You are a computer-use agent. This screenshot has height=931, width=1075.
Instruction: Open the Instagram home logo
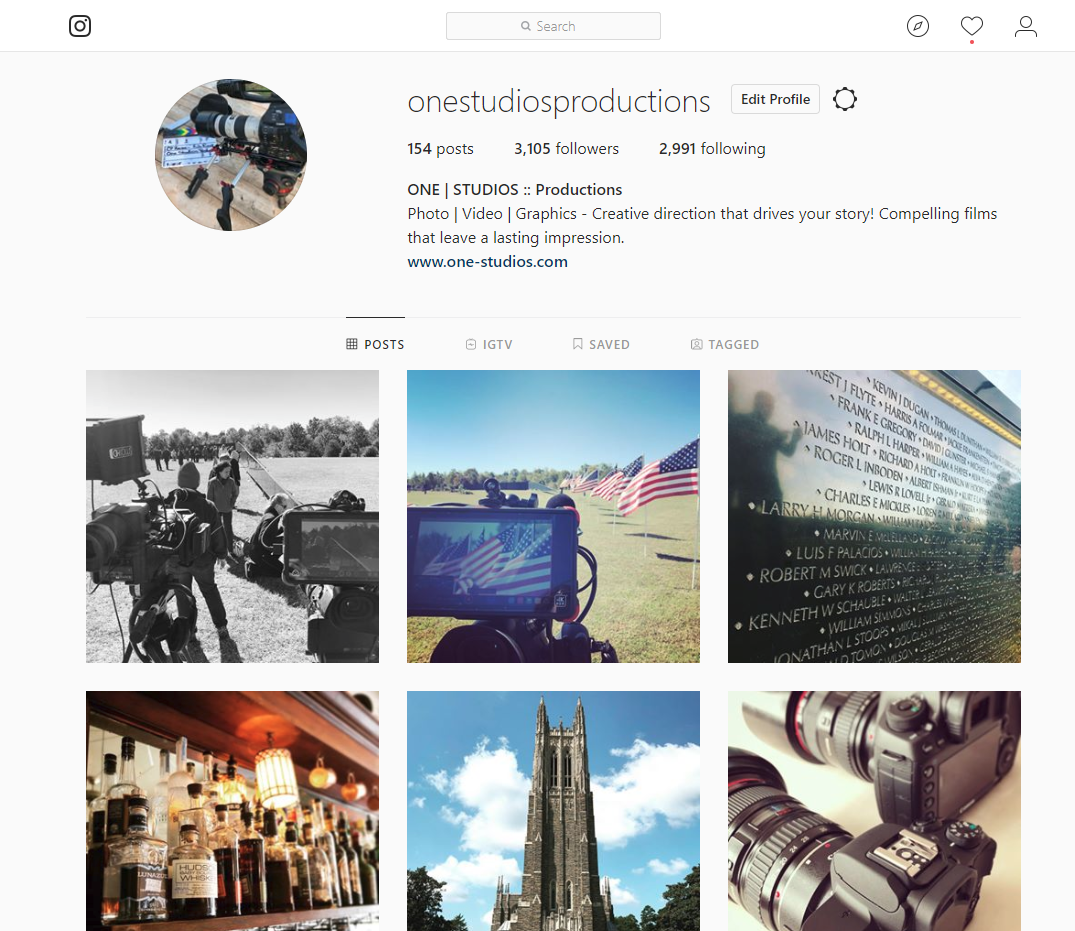80,26
